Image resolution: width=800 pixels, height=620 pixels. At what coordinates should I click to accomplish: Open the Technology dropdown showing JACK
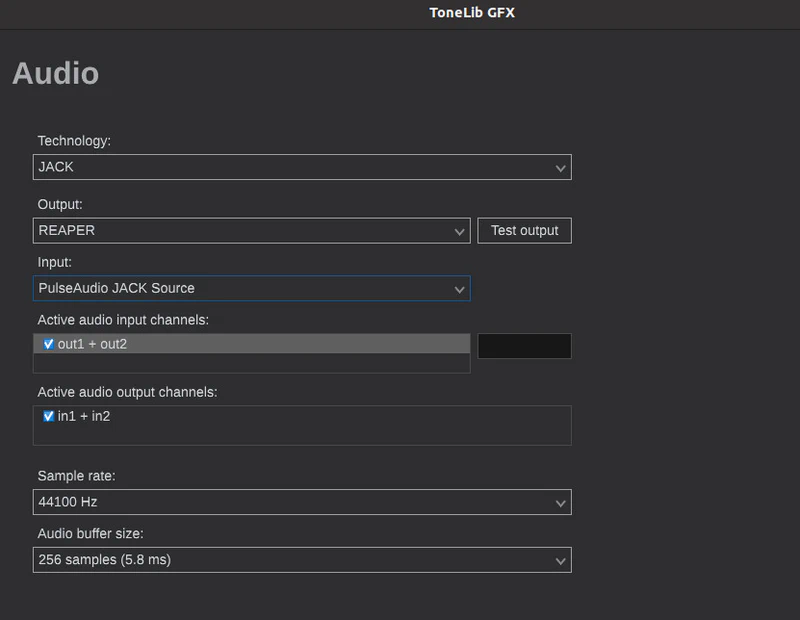[x=302, y=167]
